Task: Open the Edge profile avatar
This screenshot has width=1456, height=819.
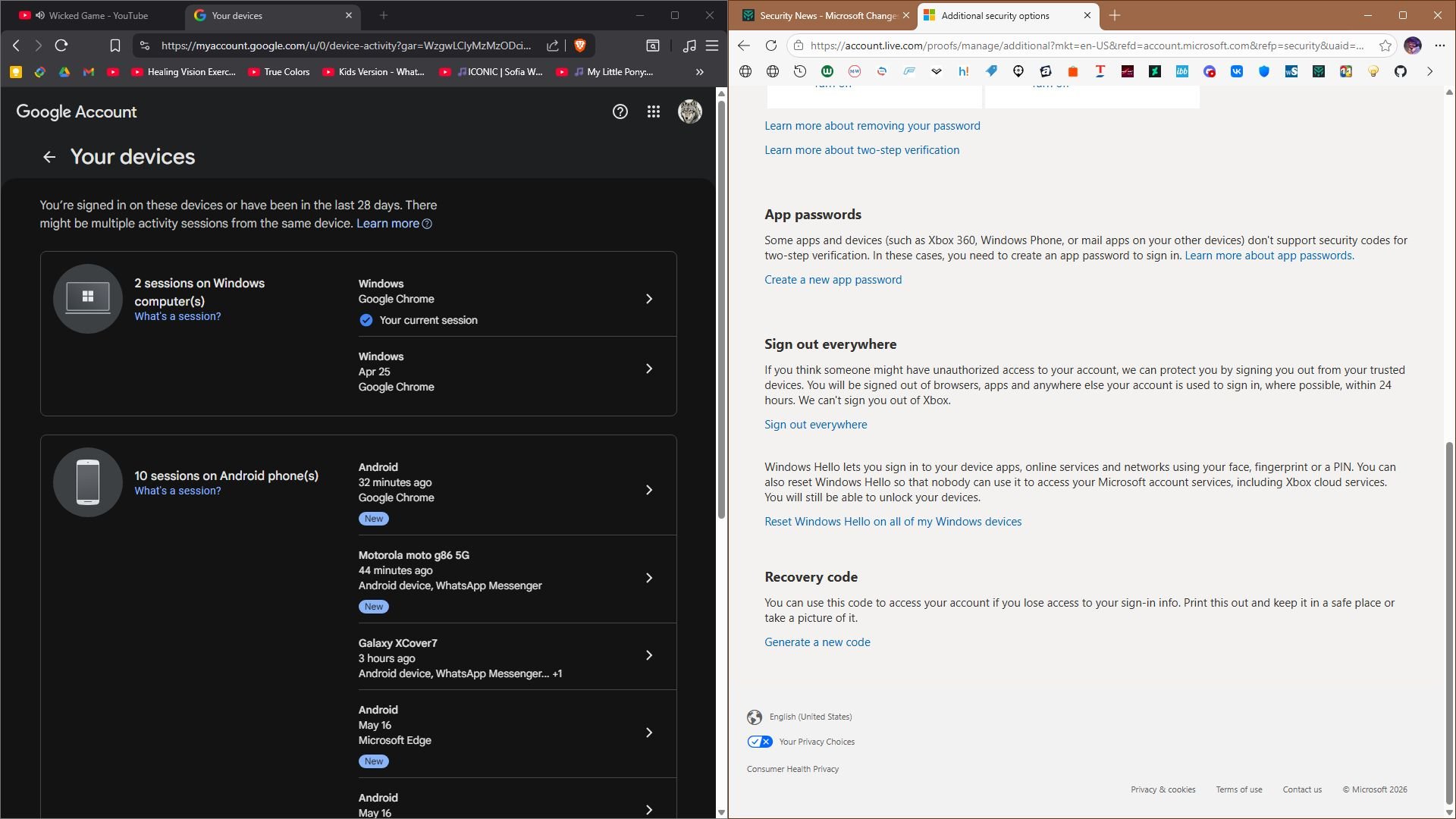Action: [1413, 45]
